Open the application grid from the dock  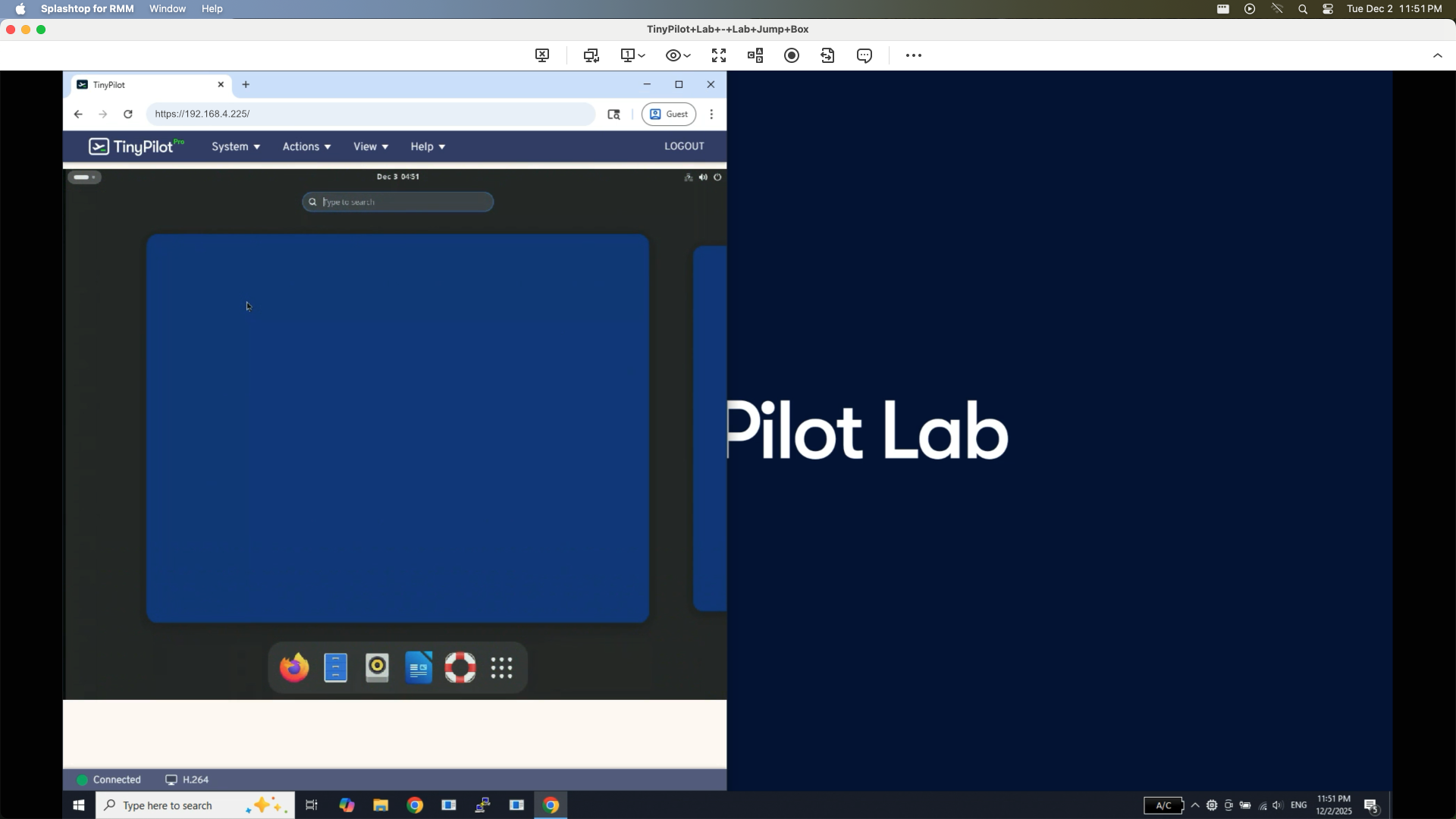502,667
